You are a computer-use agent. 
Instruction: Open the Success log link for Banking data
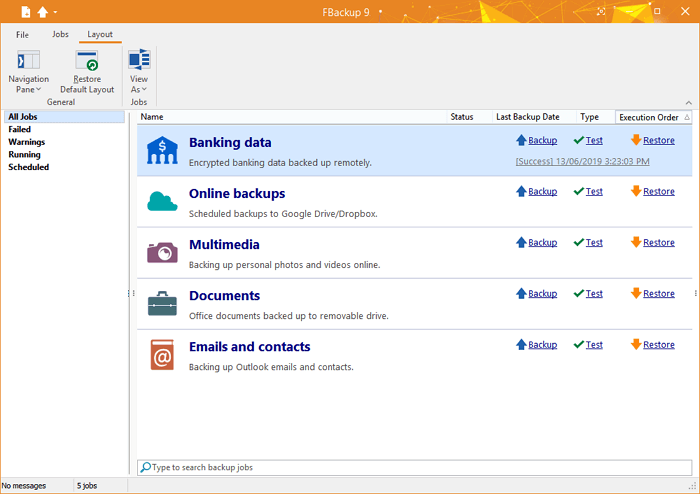[x=582, y=161]
